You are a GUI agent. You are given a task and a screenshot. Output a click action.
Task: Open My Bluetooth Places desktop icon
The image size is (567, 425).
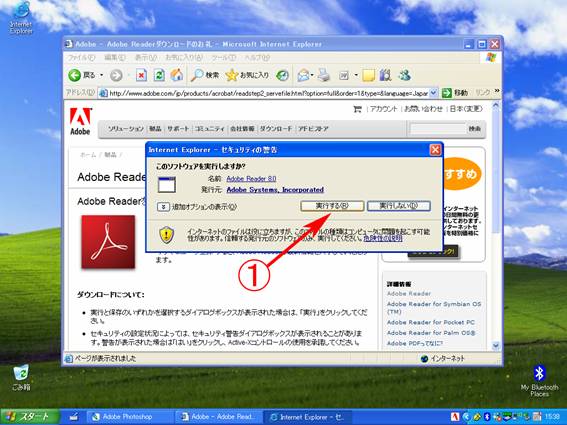tap(539, 381)
